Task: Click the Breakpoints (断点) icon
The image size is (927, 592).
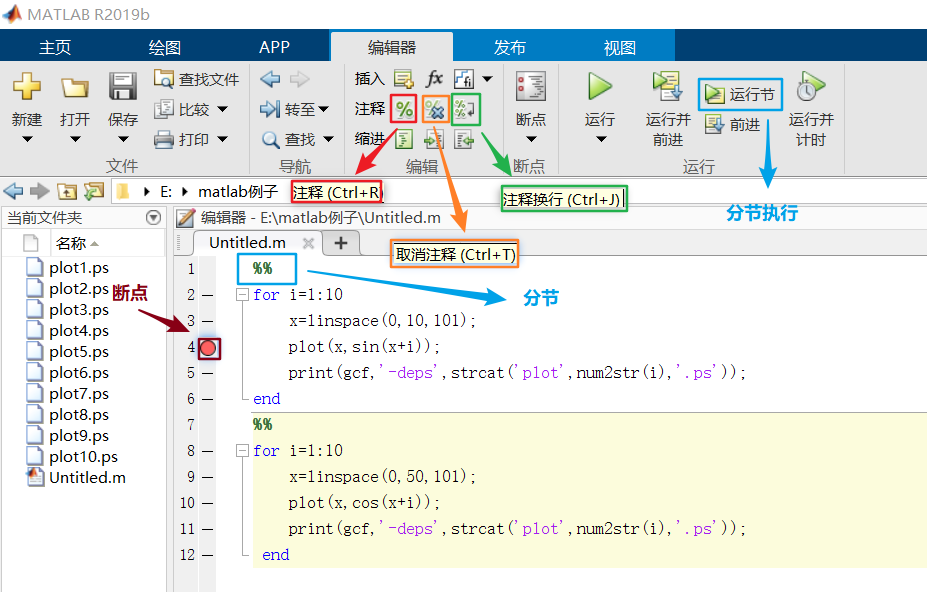Action: click(x=531, y=87)
